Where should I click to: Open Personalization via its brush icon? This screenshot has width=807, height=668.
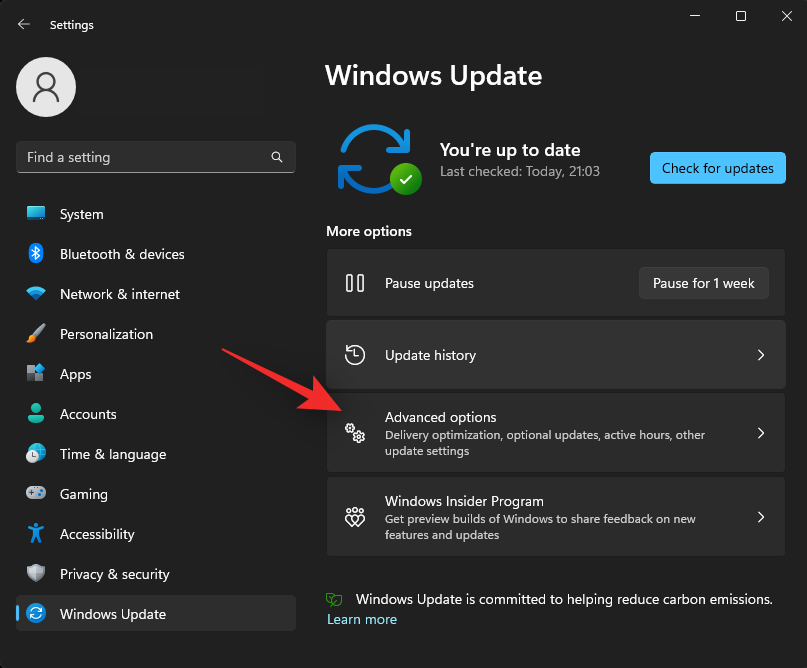point(36,334)
